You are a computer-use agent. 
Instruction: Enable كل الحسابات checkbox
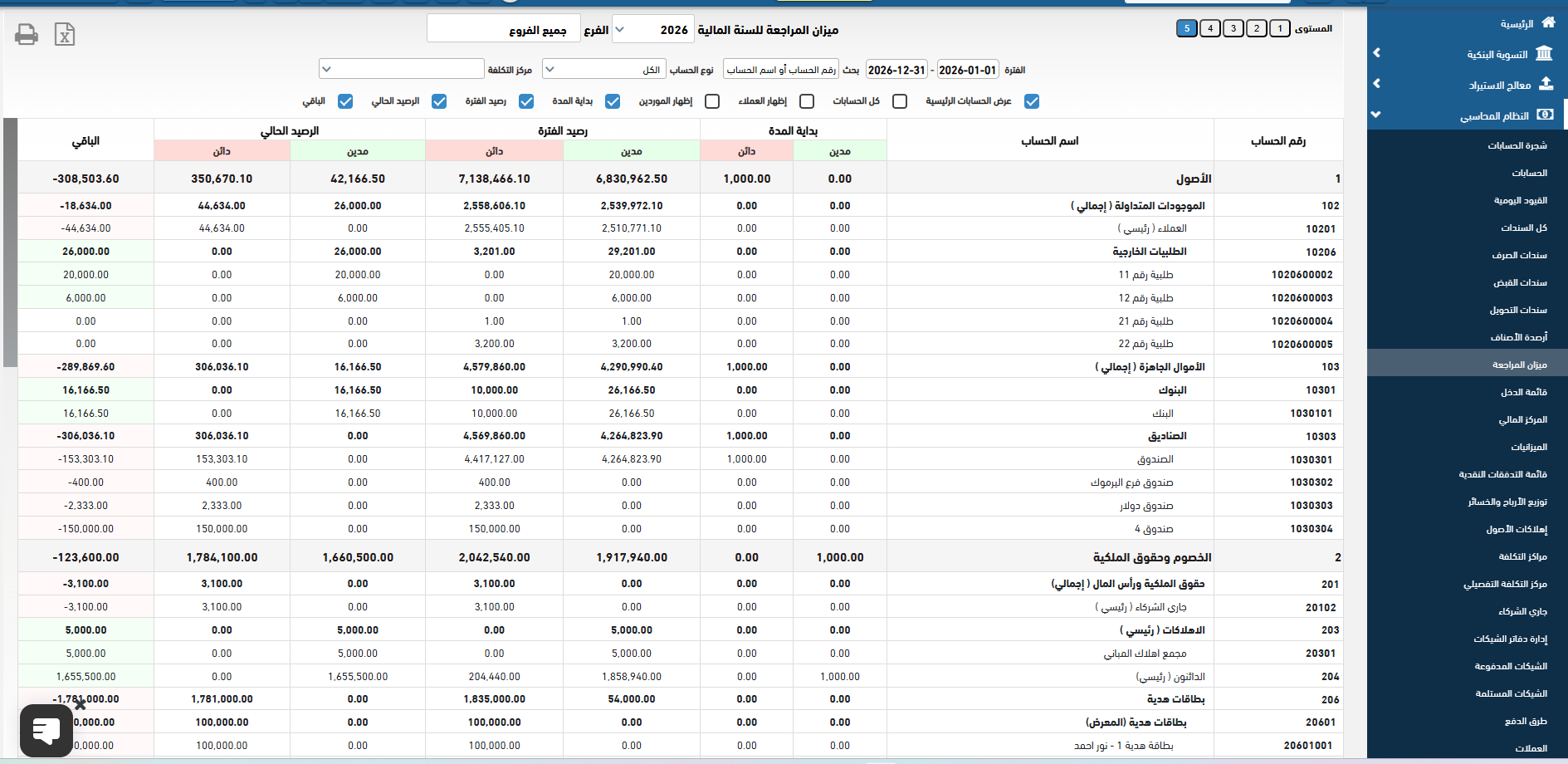[900, 101]
